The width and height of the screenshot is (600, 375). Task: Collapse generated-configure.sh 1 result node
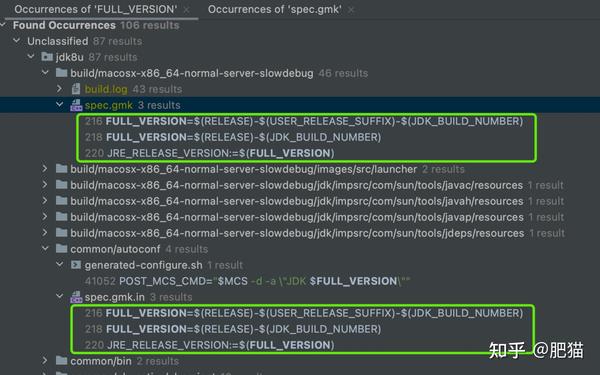[x=60, y=264]
